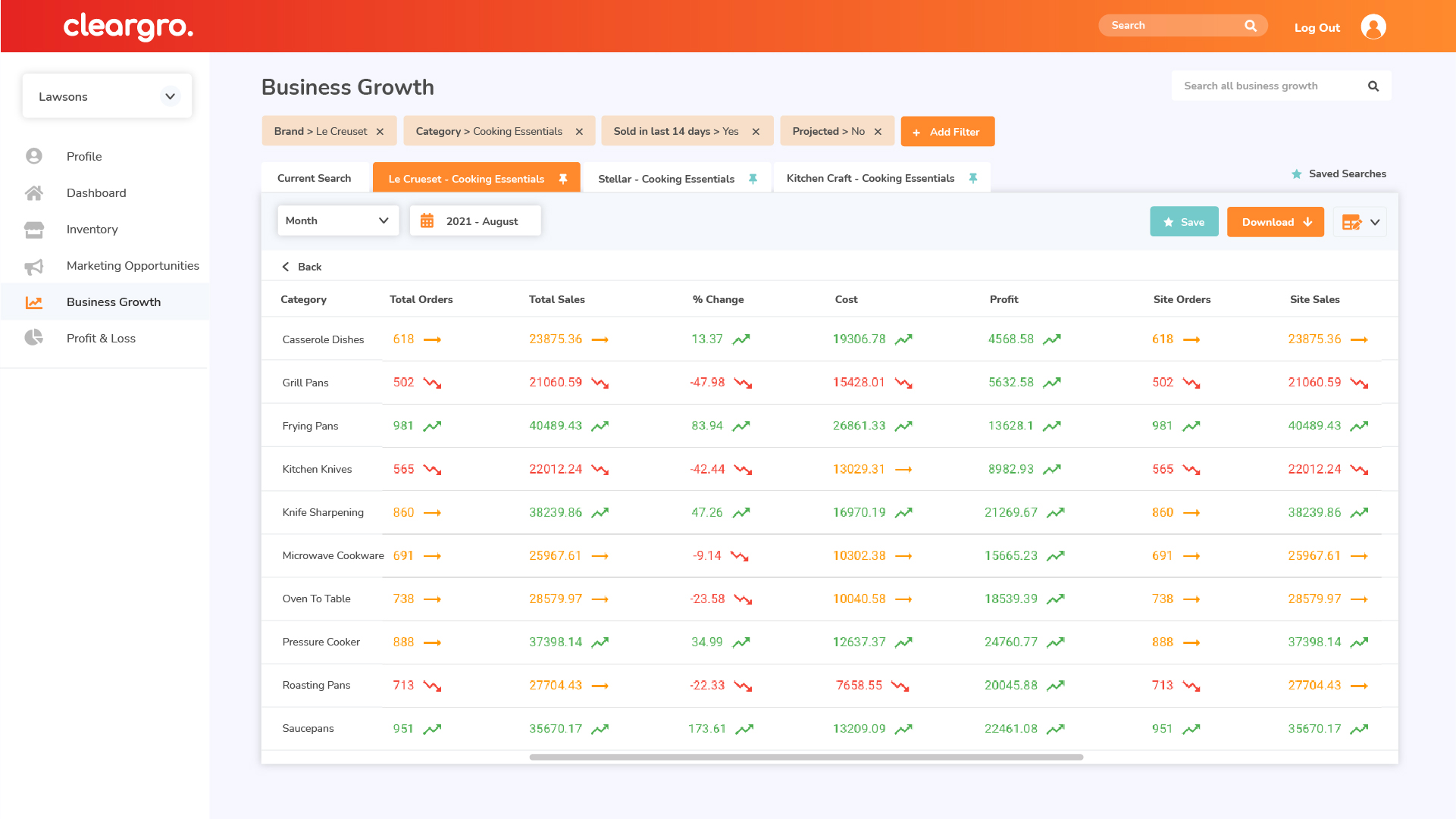Screen dimensions: 1456x819
Task: Click the Saved Searches star
Action: click(x=1296, y=174)
